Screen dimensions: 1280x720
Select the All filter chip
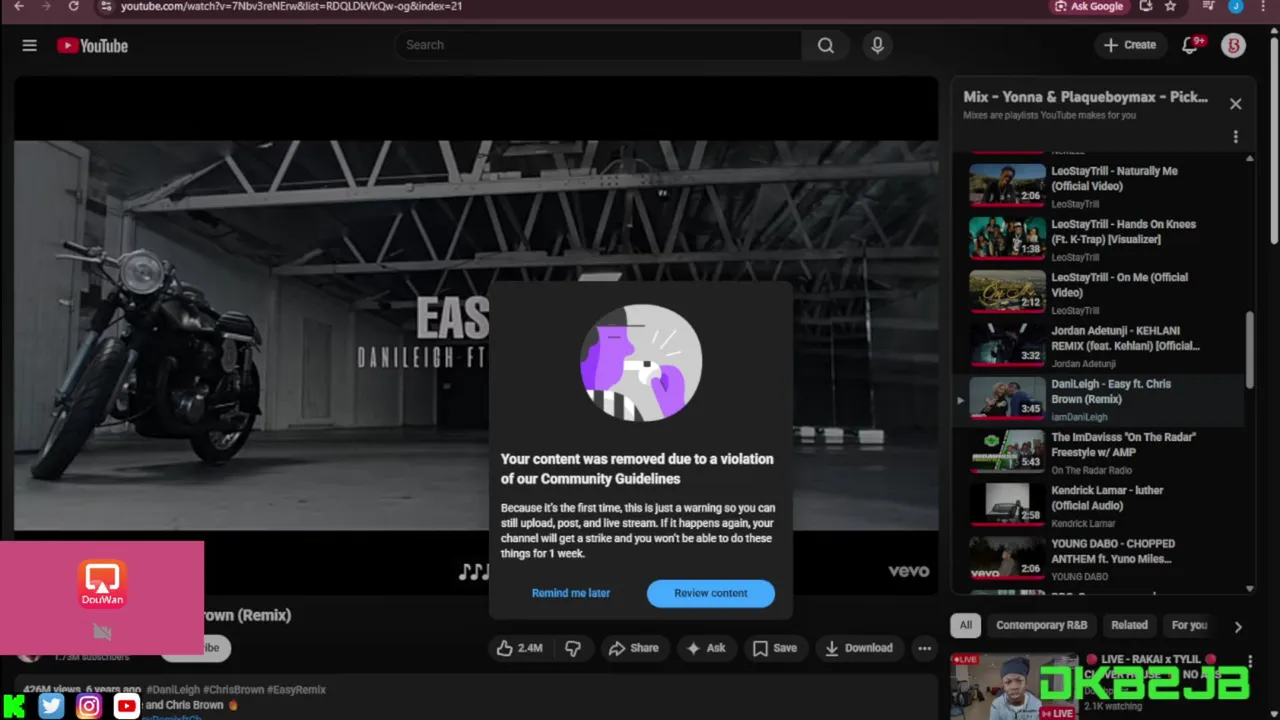[965, 625]
